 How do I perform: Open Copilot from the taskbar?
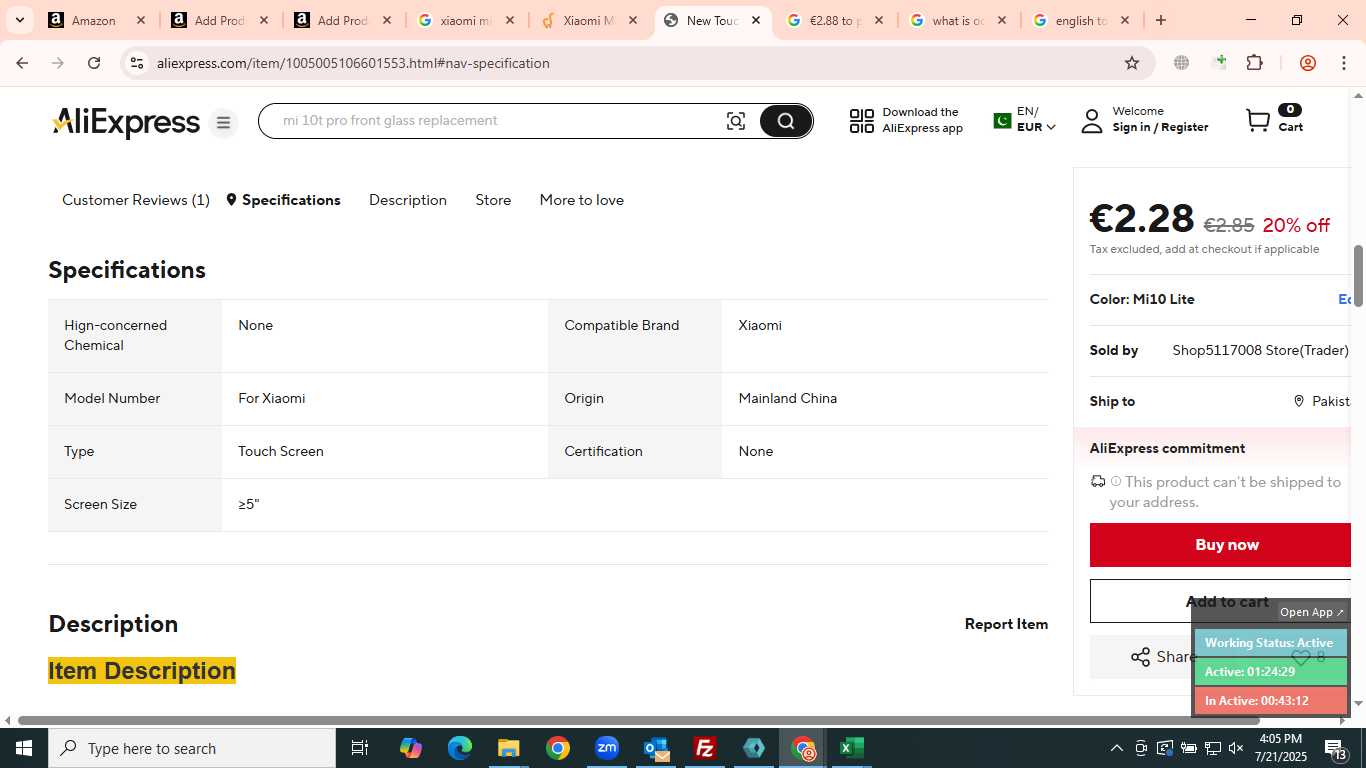tap(411, 748)
